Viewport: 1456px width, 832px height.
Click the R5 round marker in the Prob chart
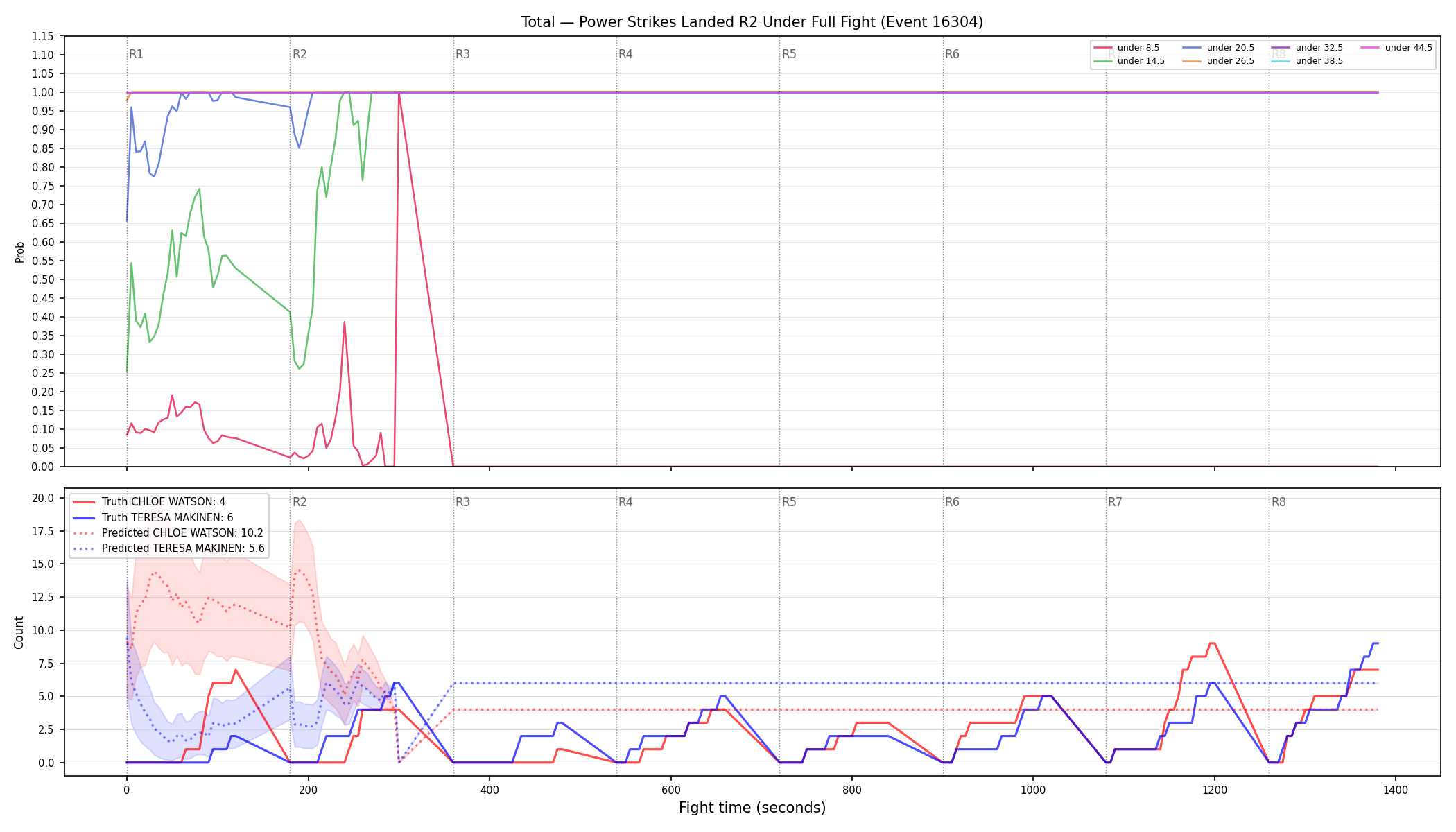pos(789,54)
